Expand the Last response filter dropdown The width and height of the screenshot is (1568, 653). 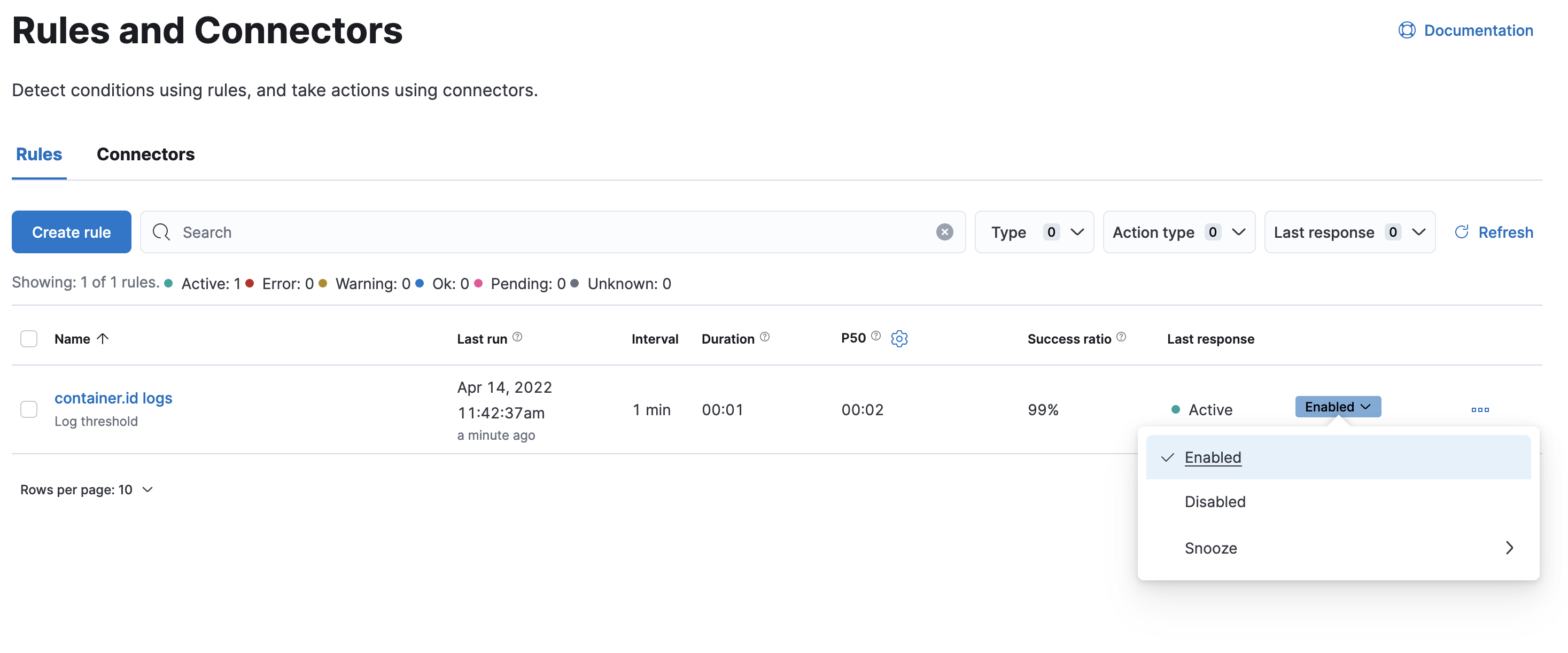tap(1350, 232)
